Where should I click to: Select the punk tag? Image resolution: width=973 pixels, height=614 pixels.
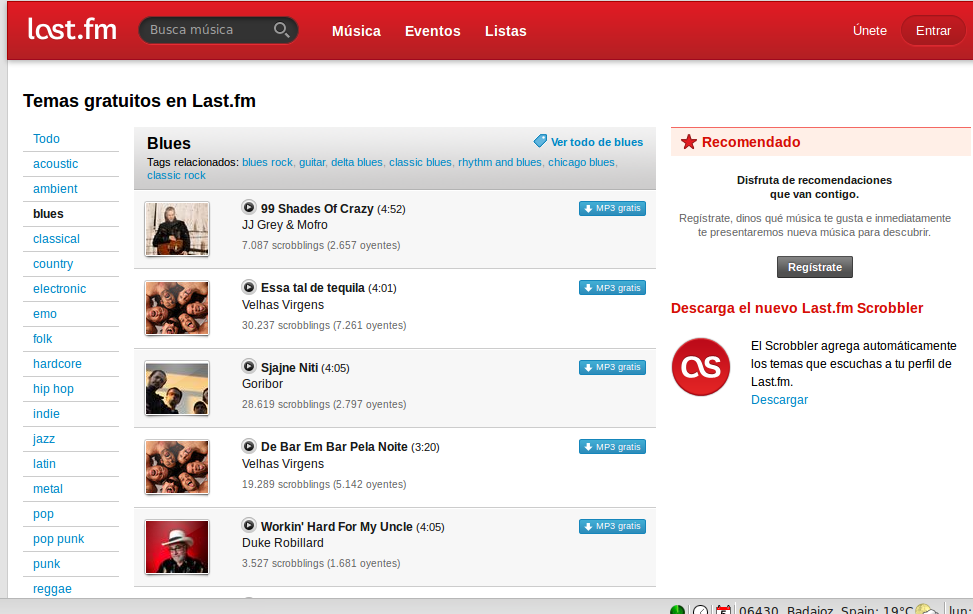click(x=47, y=564)
